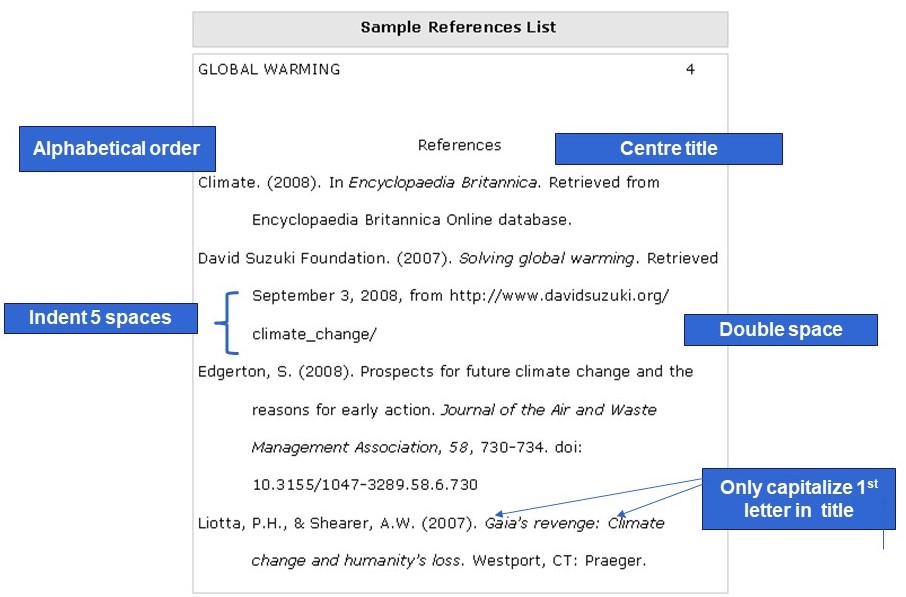This screenshot has width=906, height=597.
Task: Click the Centre title label box
Action: point(669,149)
